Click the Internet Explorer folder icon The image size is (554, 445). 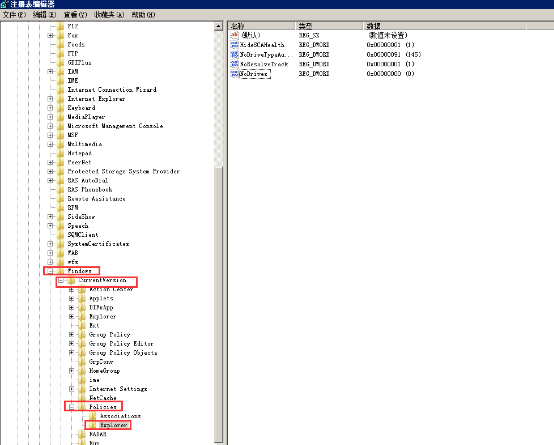[x=60, y=99]
